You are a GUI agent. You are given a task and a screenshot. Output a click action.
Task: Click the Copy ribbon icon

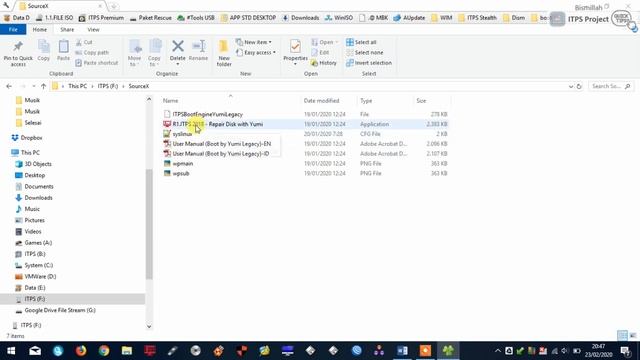tap(44, 51)
